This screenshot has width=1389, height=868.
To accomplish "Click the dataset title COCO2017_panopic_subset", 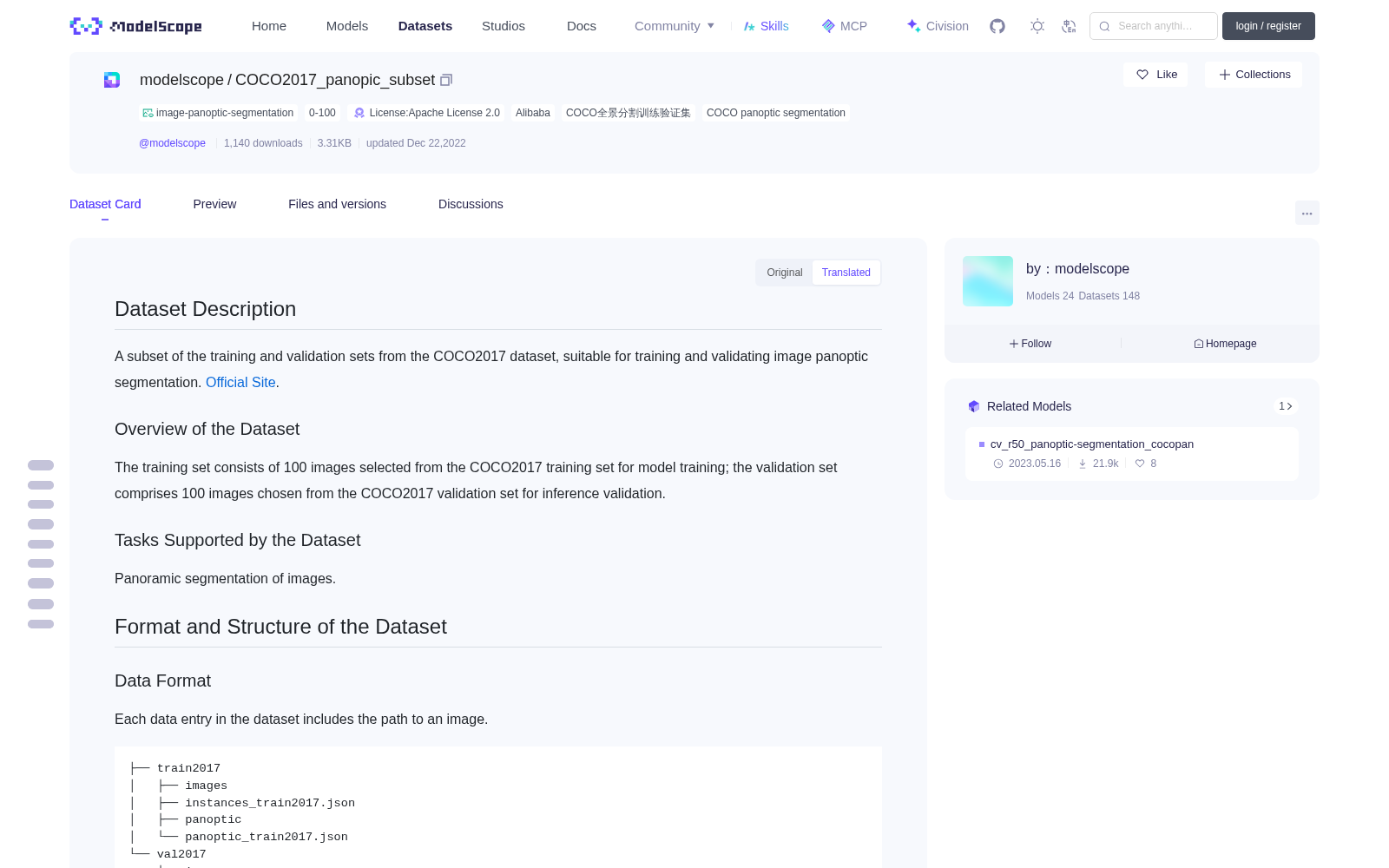I will tap(335, 80).
